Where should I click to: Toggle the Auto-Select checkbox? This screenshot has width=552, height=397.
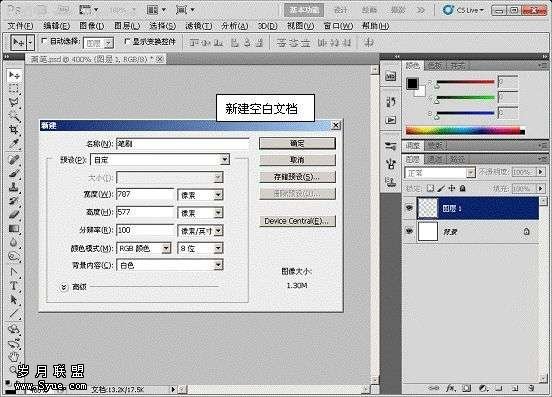pyautogui.click(x=44, y=41)
